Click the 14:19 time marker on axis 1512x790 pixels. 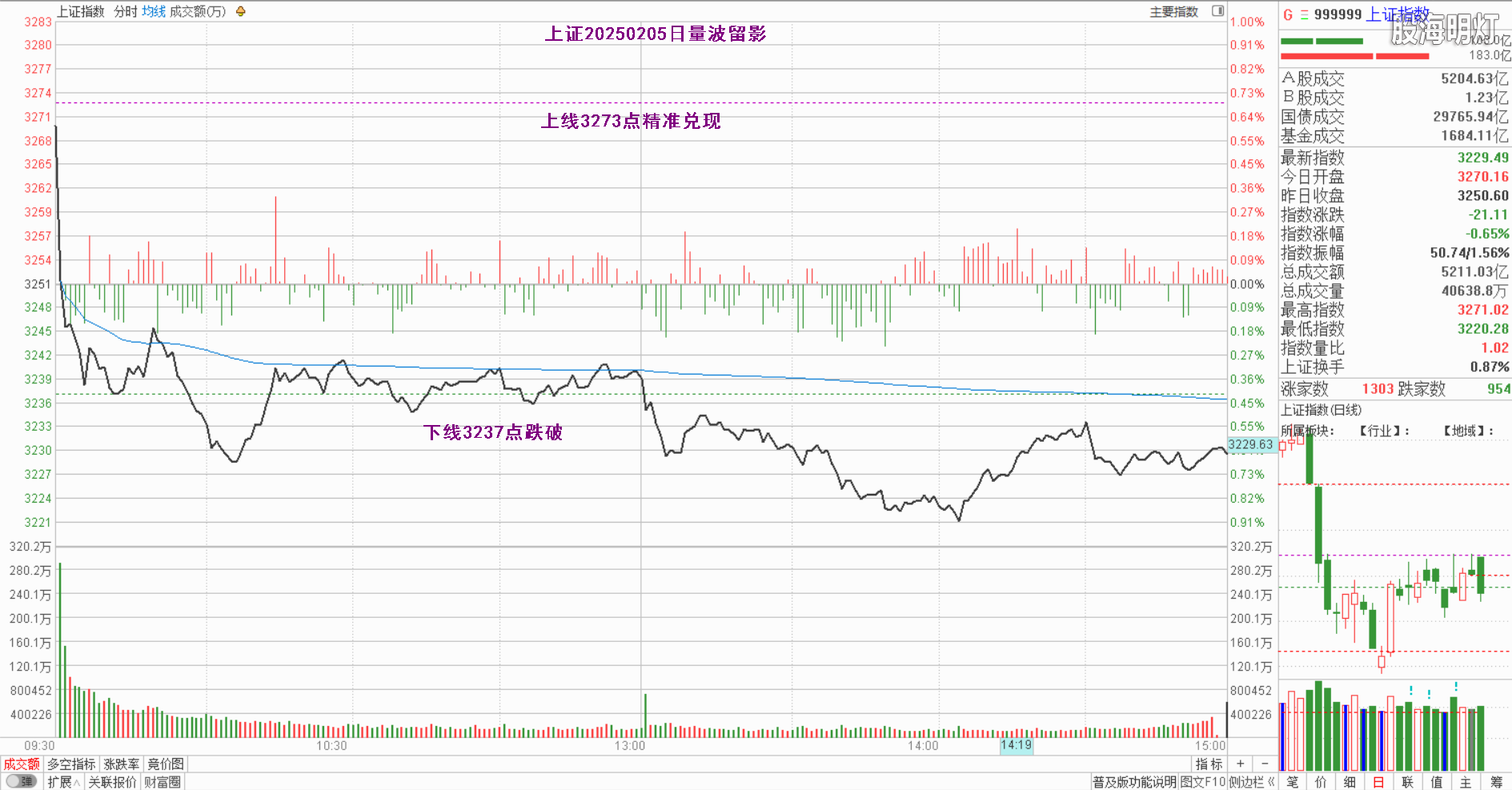pyautogui.click(x=1016, y=745)
